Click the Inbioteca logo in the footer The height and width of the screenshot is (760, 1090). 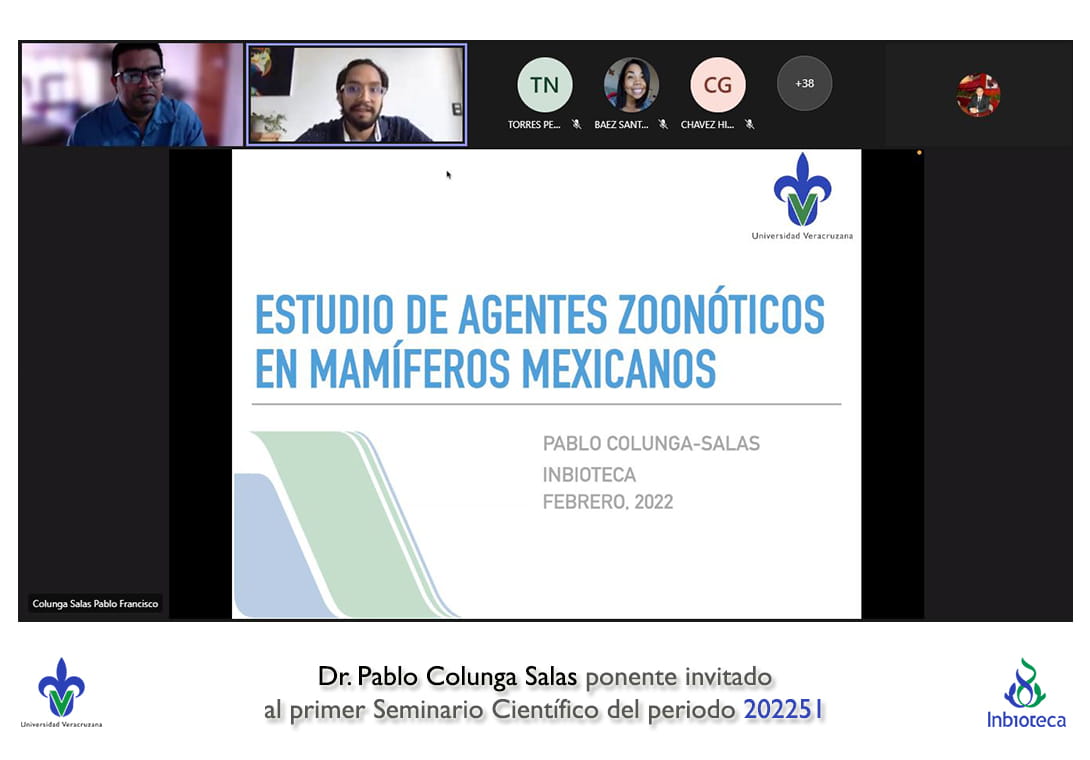[x=1026, y=693]
